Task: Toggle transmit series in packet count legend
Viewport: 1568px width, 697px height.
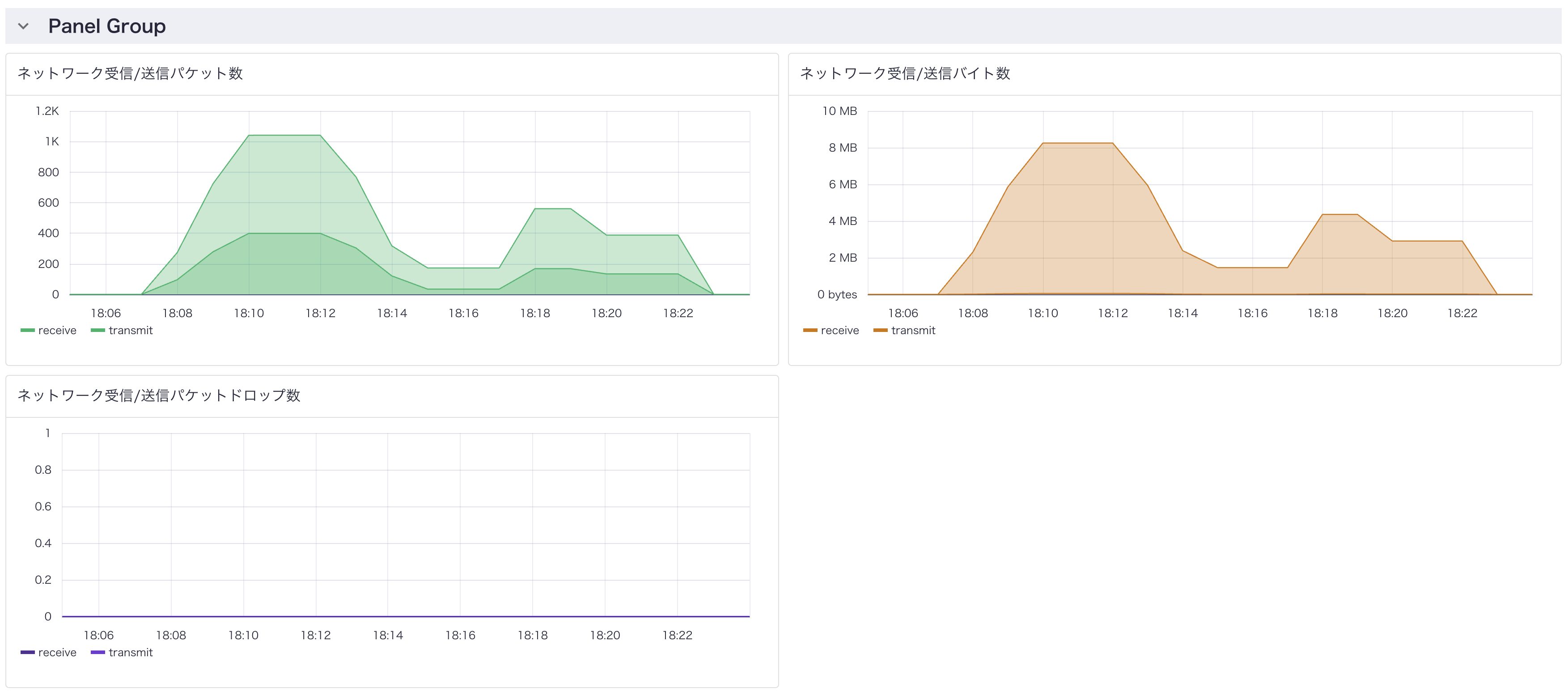Action: (x=130, y=331)
